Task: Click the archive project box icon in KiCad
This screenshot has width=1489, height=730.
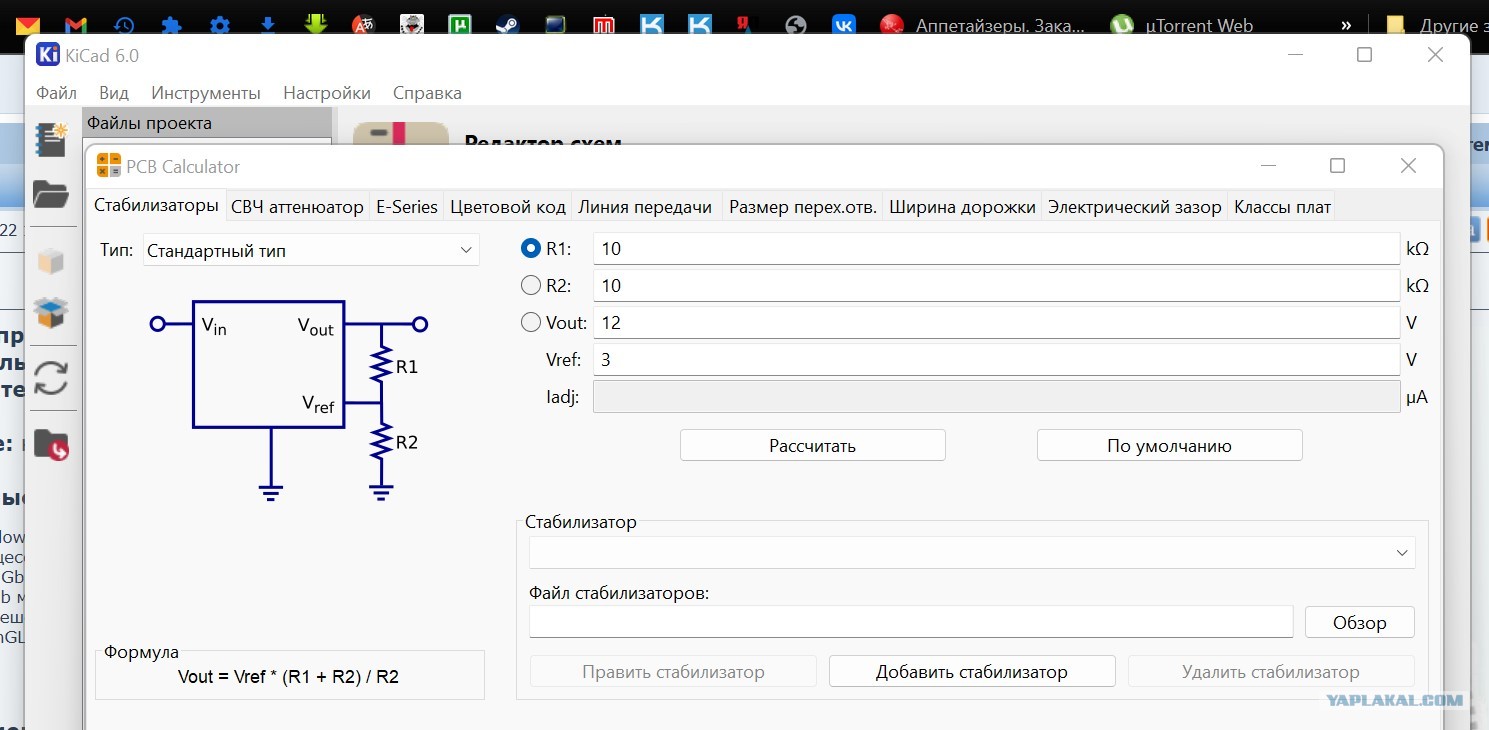Action: (x=51, y=262)
